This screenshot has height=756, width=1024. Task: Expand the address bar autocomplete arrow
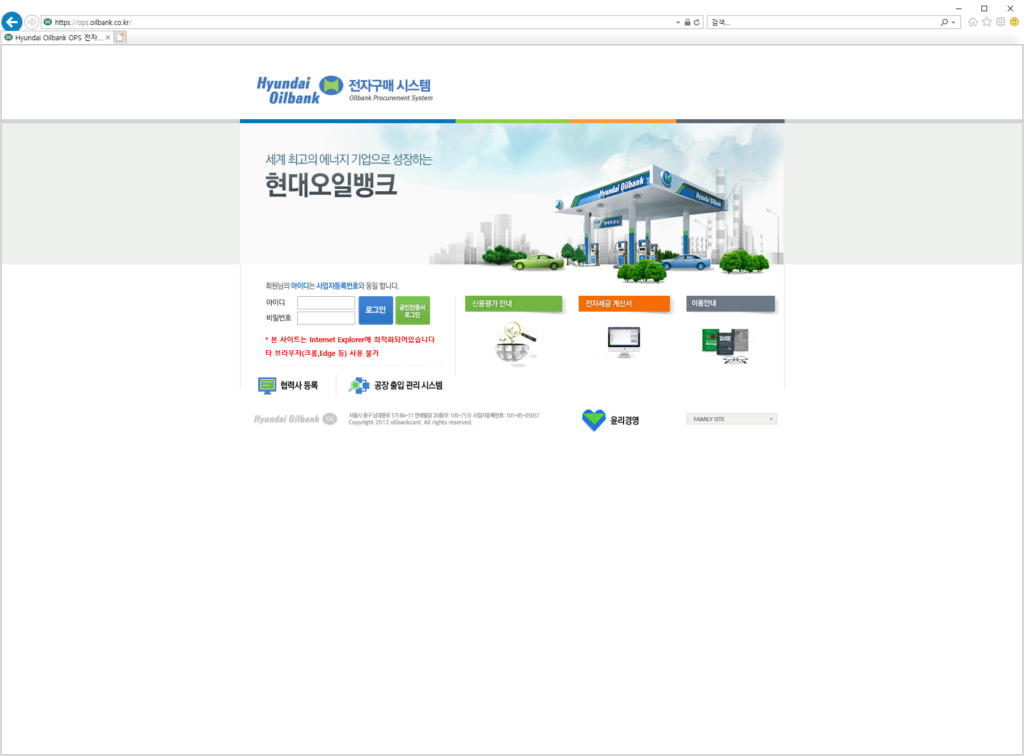[678, 22]
